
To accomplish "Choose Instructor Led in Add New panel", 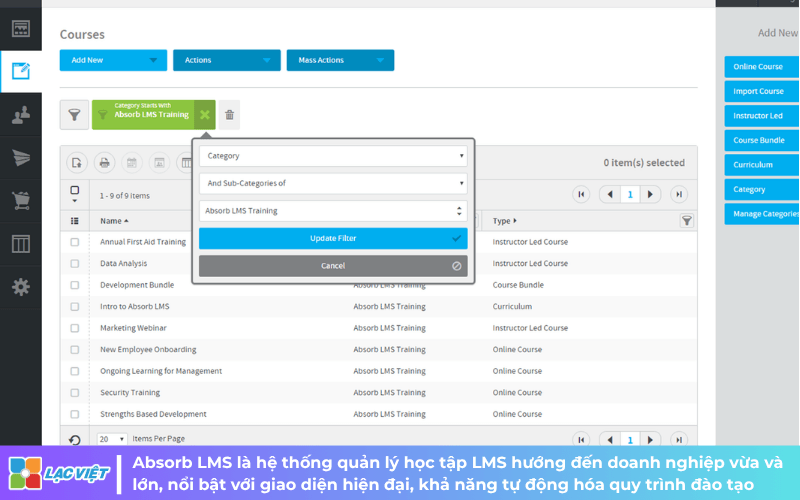I will pyautogui.click(x=762, y=116).
